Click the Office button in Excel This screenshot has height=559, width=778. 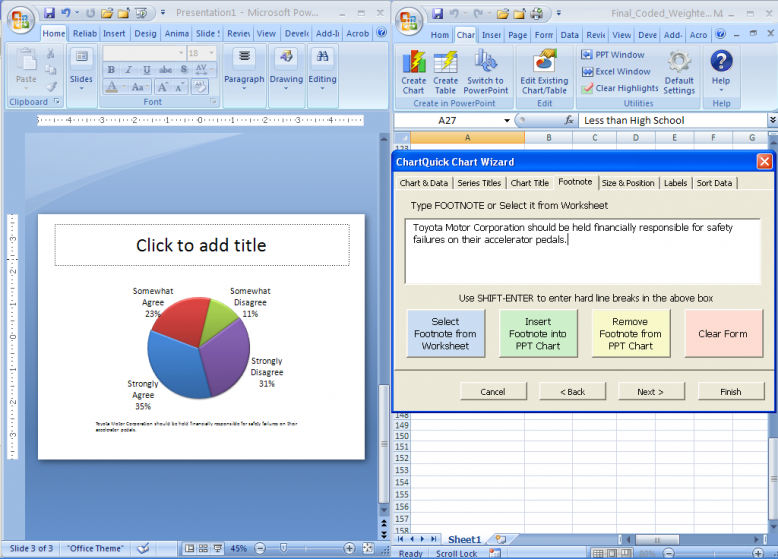[409, 21]
